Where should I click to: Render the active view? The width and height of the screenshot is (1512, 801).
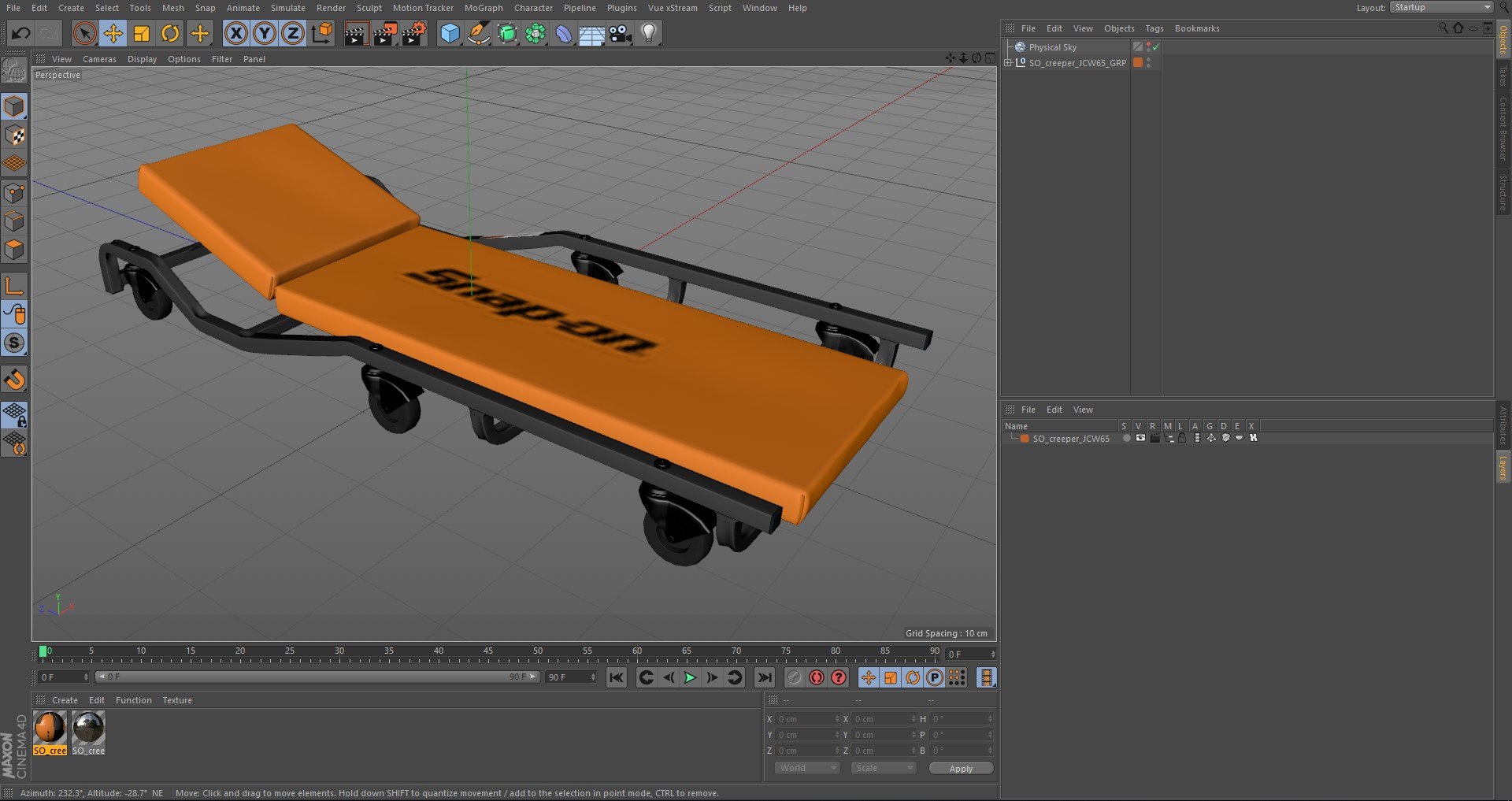point(356,33)
